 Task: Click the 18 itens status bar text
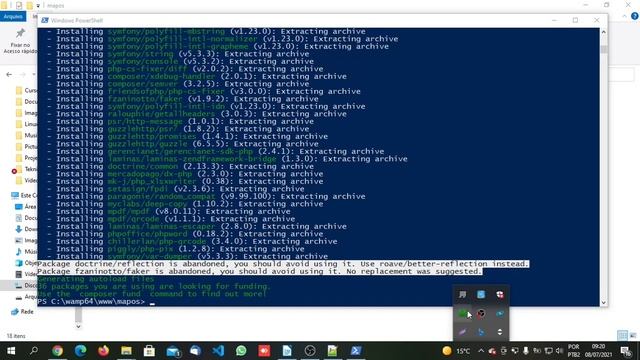tap(16, 336)
